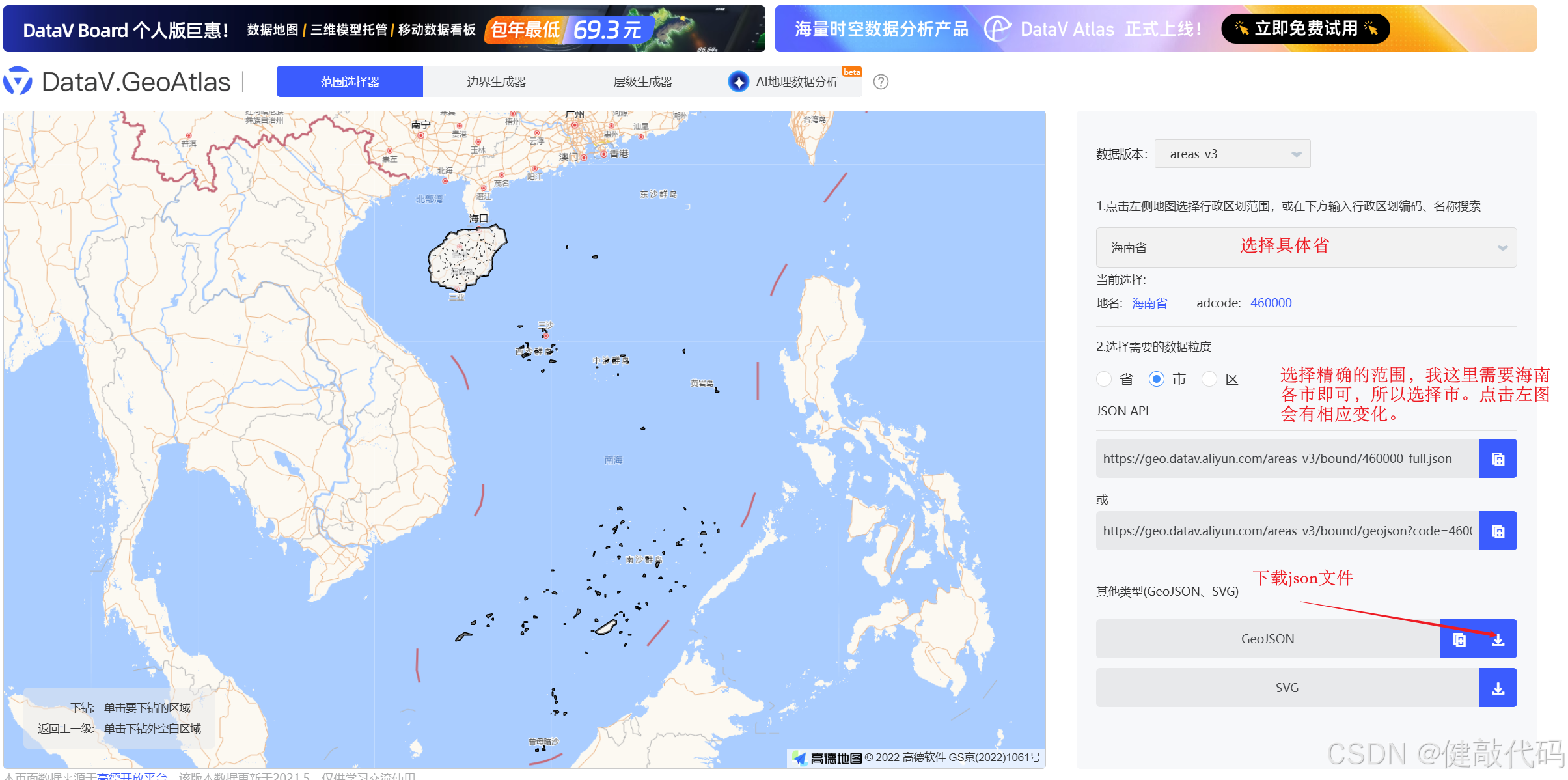Click the chevron arrow of region selector
1568x780 pixels.
point(1502,248)
